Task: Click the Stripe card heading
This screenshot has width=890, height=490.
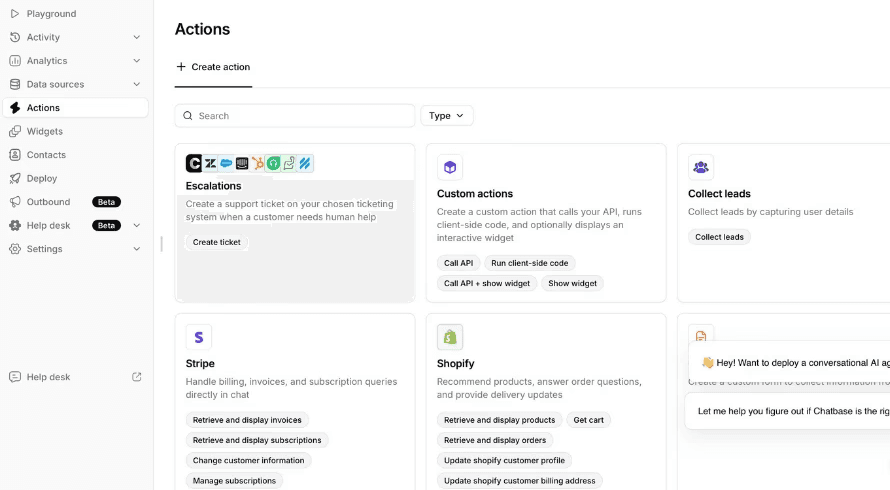Action: [200, 363]
